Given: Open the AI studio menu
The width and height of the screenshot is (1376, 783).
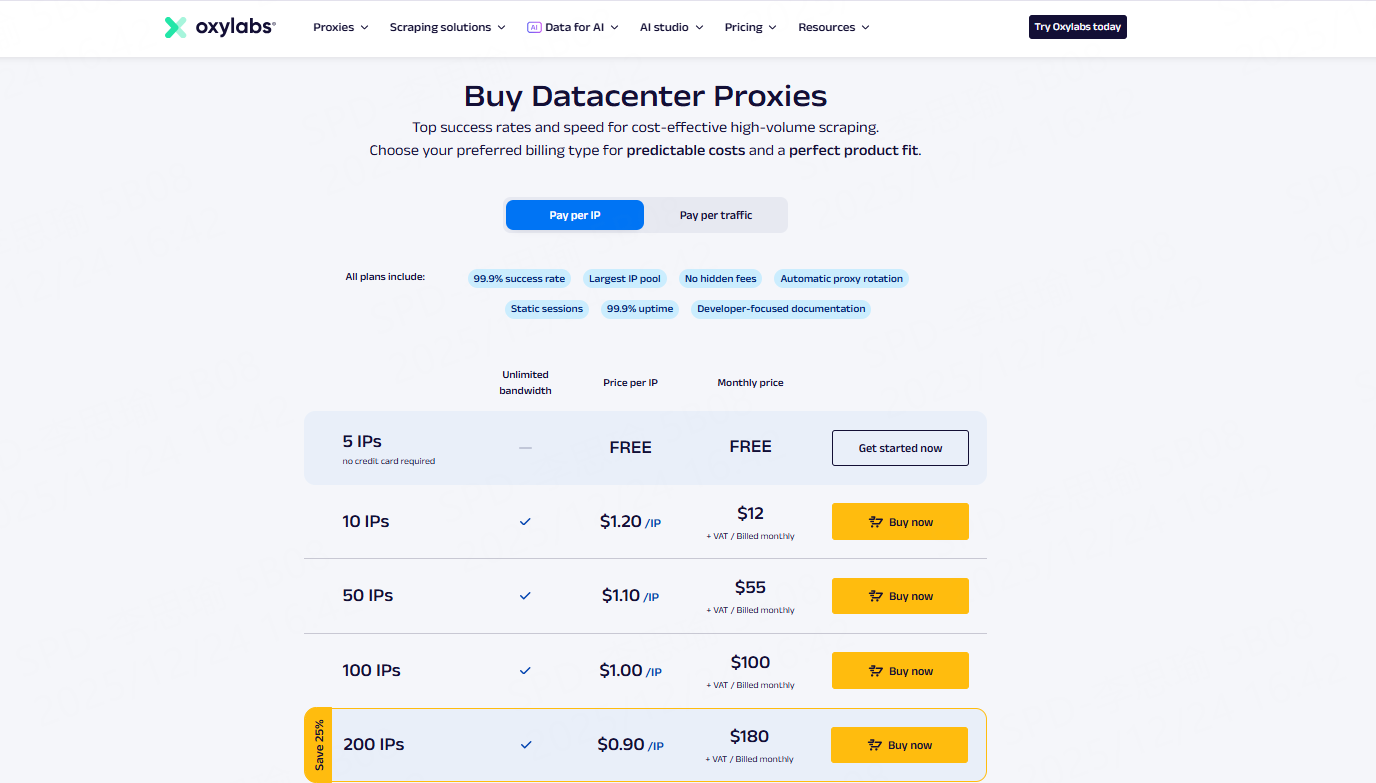Looking at the screenshot, I should [671, 28].
